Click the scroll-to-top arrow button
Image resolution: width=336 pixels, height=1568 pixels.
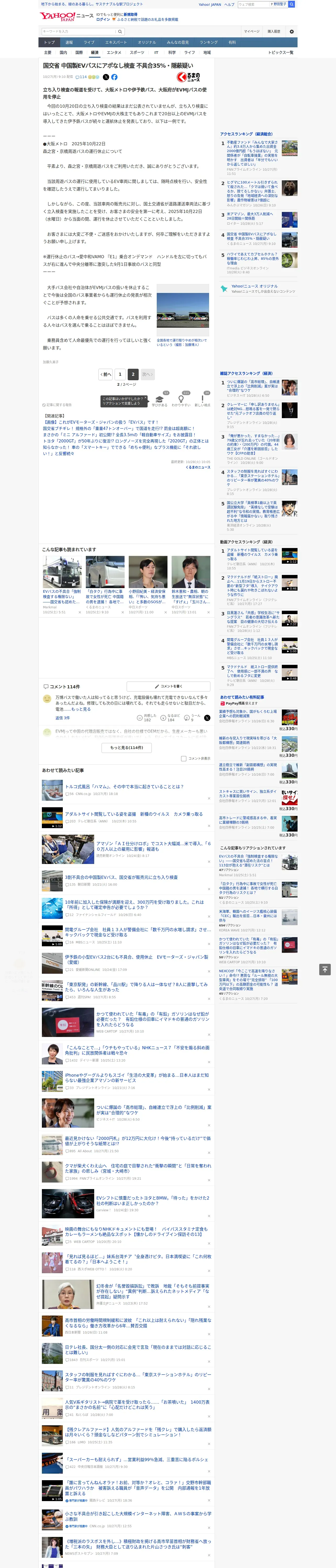point(325,969)
